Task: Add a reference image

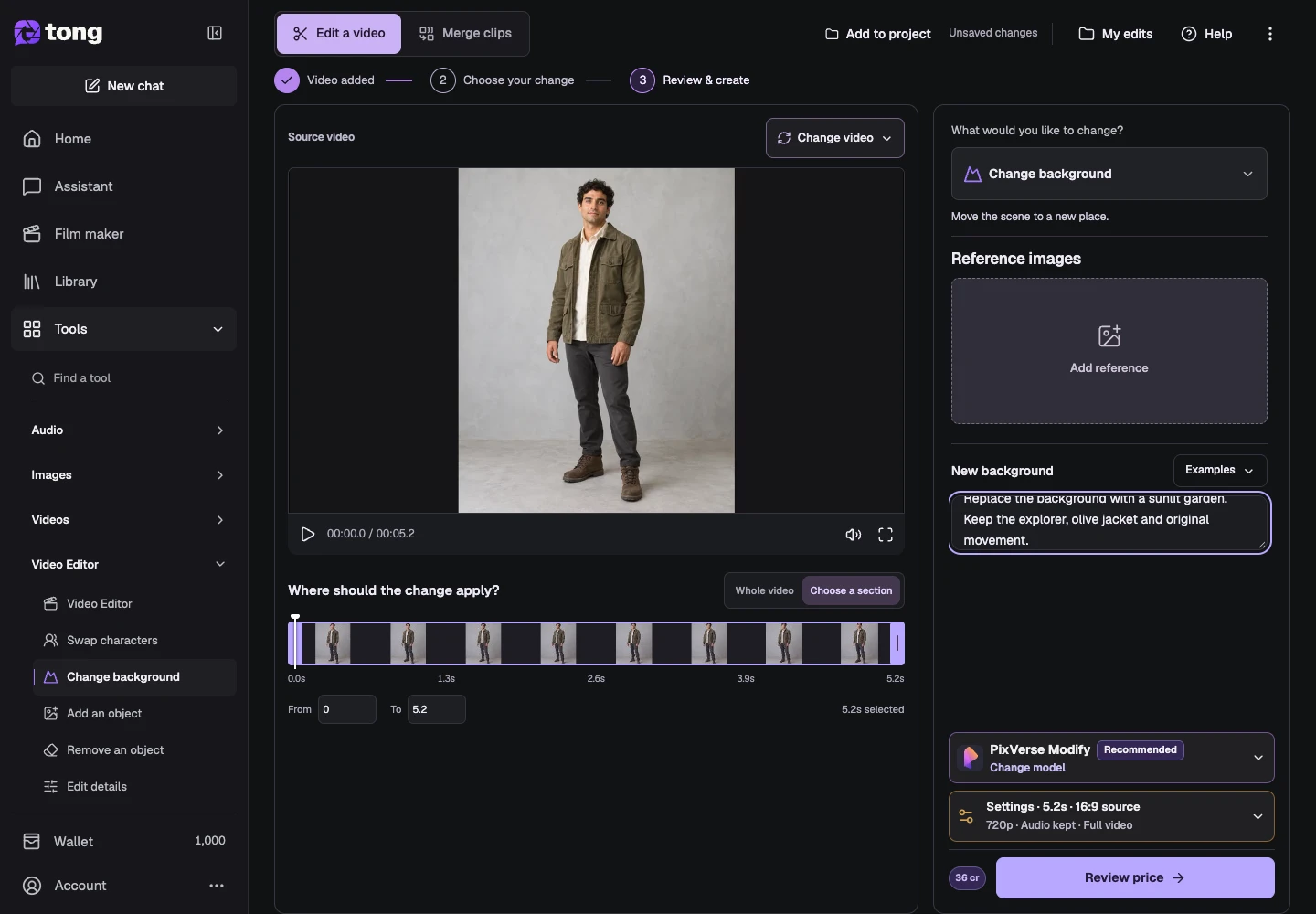Action: 1109,351
